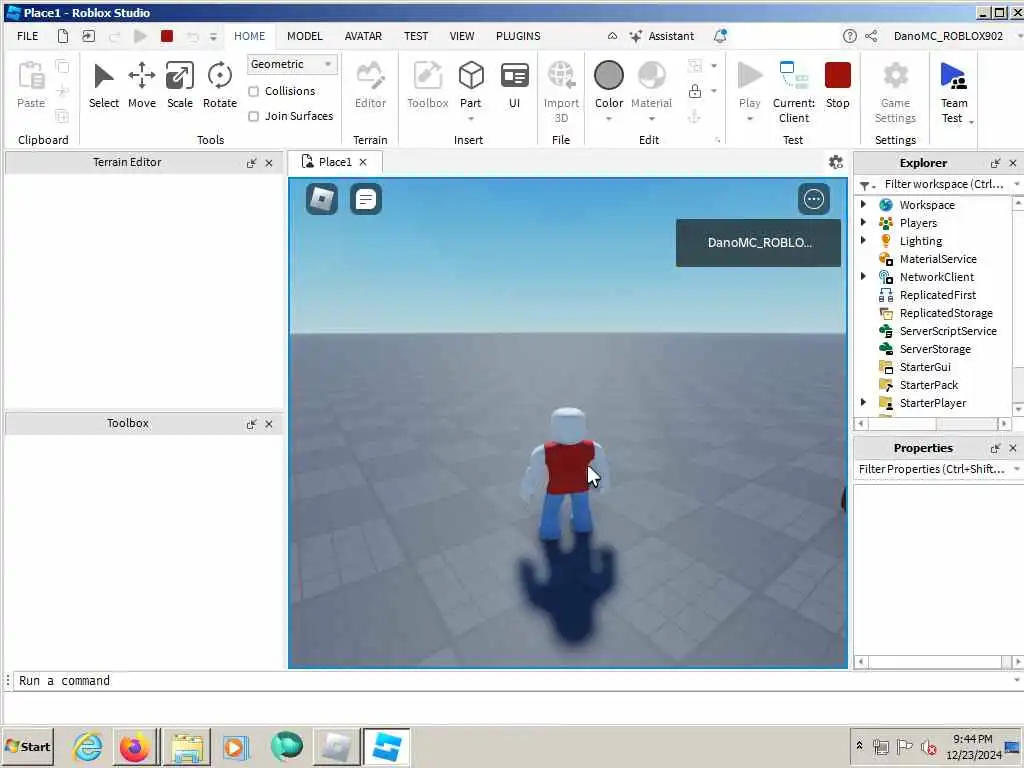Expand the Lighting tree node

point(863,240)
